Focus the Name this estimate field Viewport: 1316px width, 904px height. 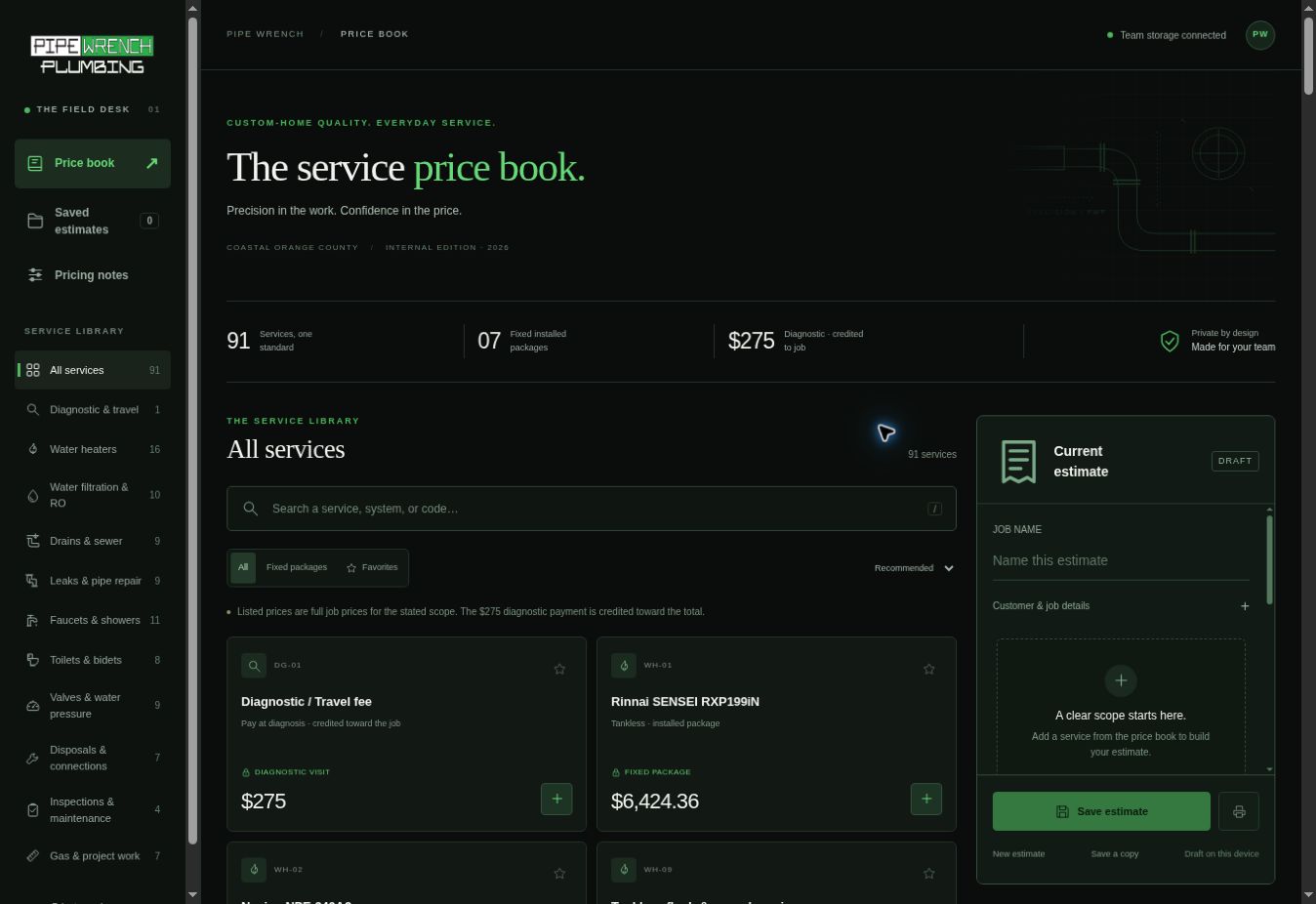(x=1121, y=560)
